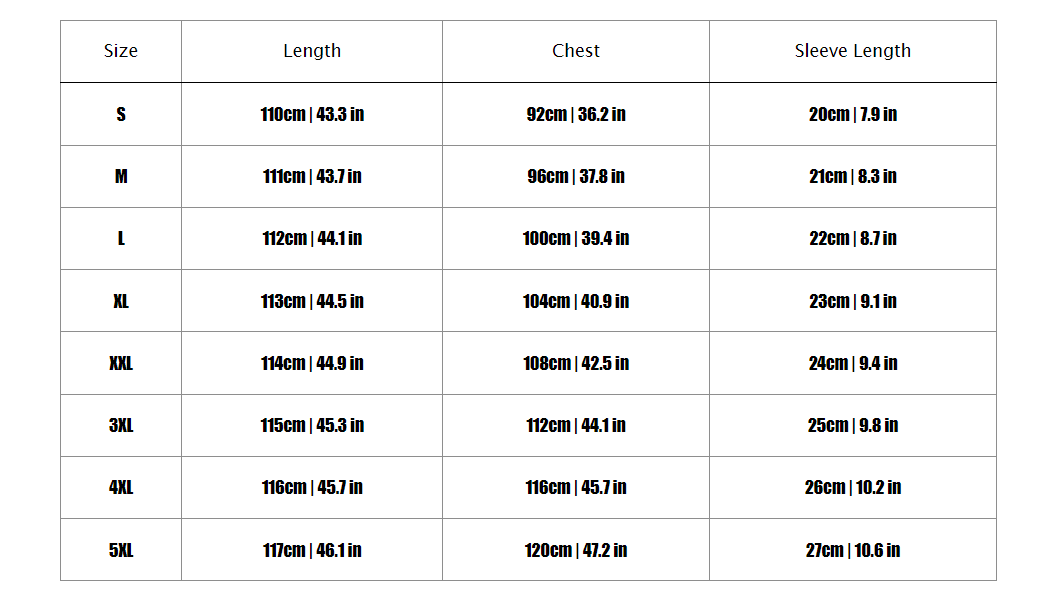Click the Chest column header
1058x608 pixels.
(576, 51)
